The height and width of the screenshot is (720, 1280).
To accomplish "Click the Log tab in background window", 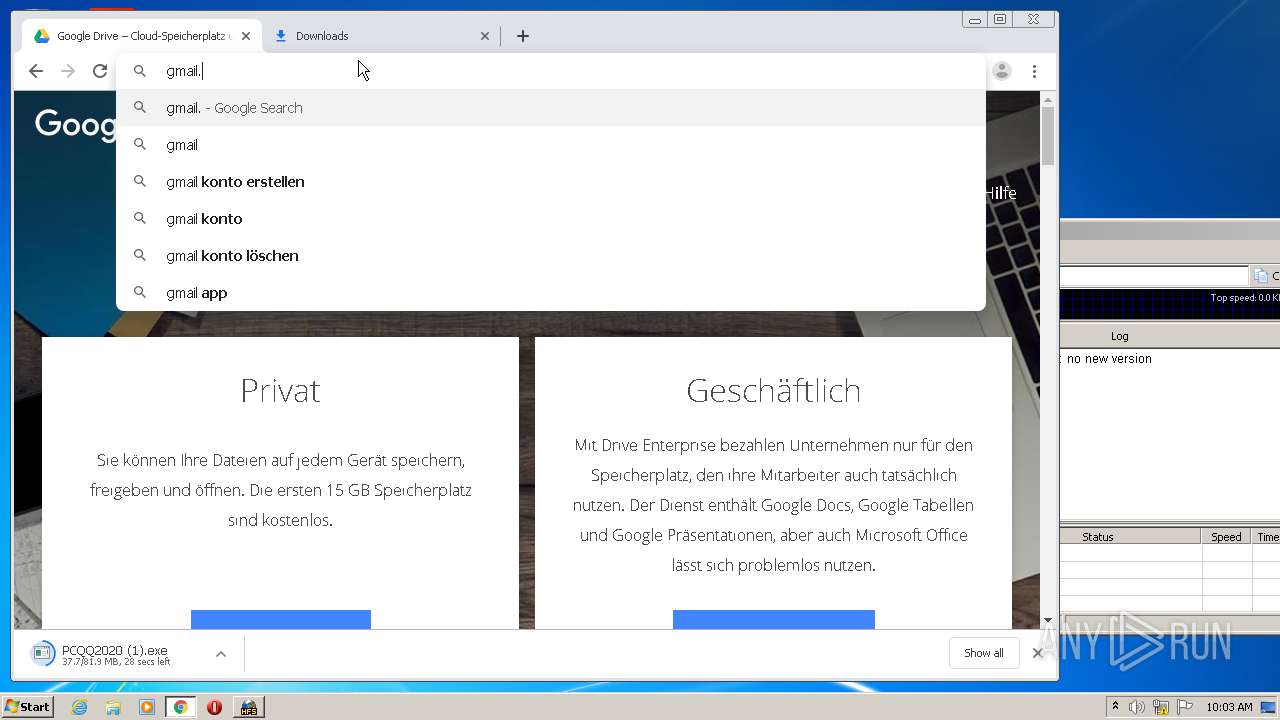I will point(1120,336).
